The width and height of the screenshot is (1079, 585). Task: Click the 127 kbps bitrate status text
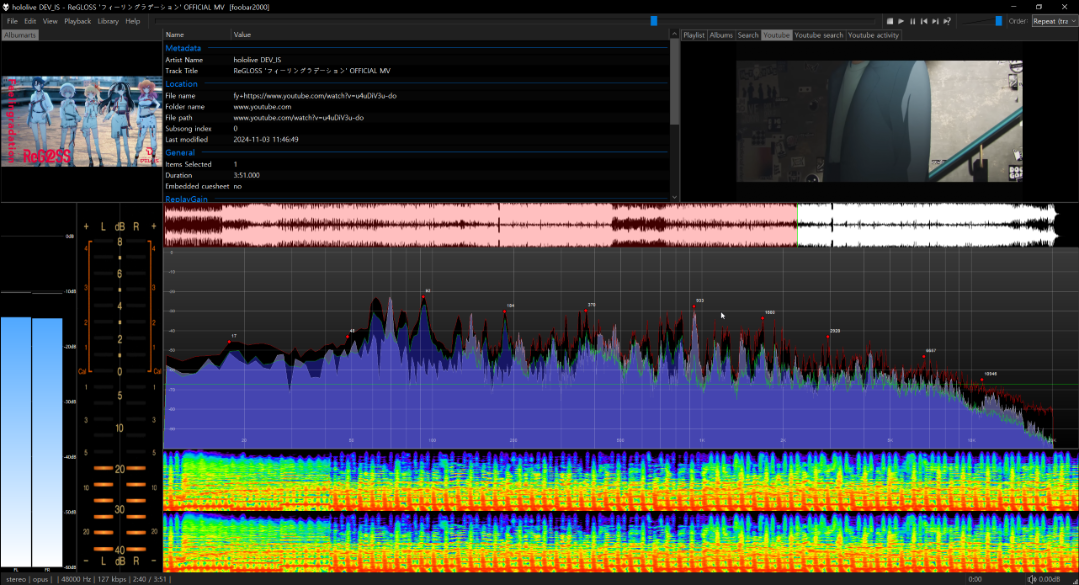111,579
